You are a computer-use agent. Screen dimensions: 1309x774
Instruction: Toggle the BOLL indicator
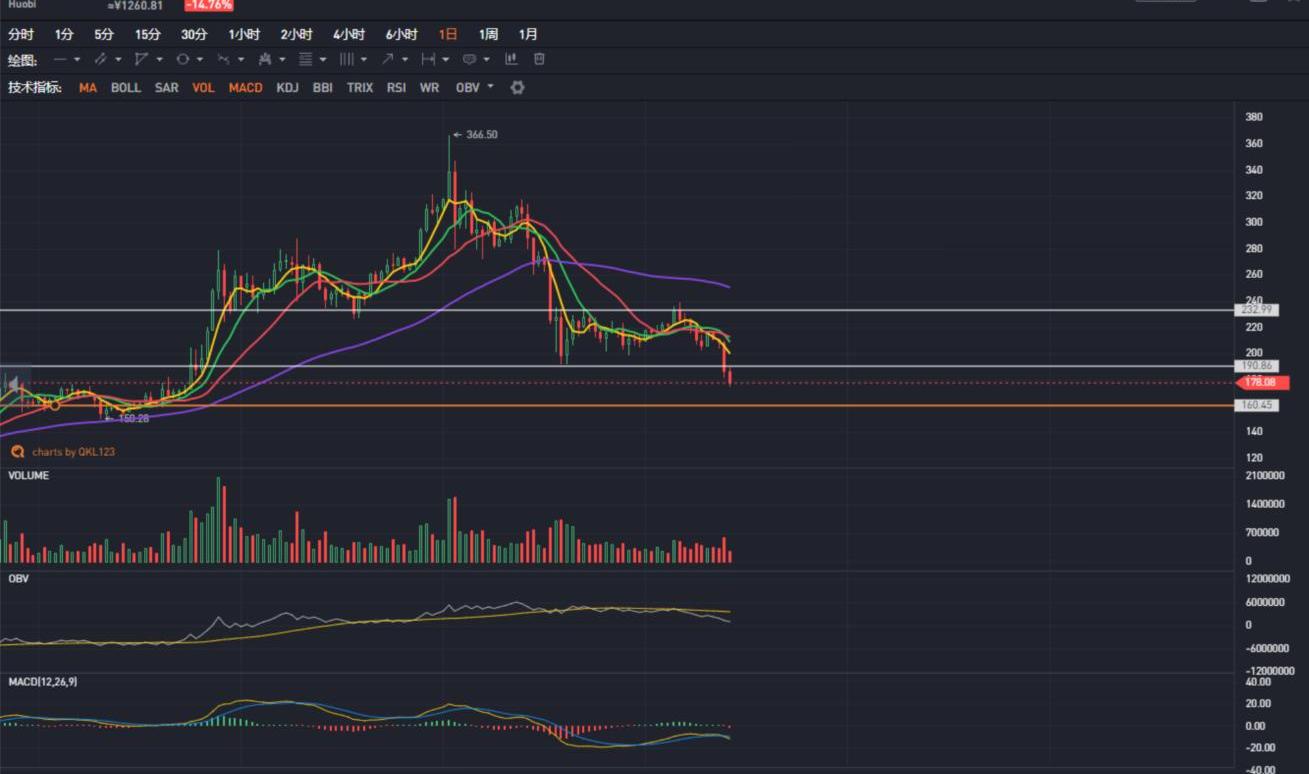(x=126, y=88)
